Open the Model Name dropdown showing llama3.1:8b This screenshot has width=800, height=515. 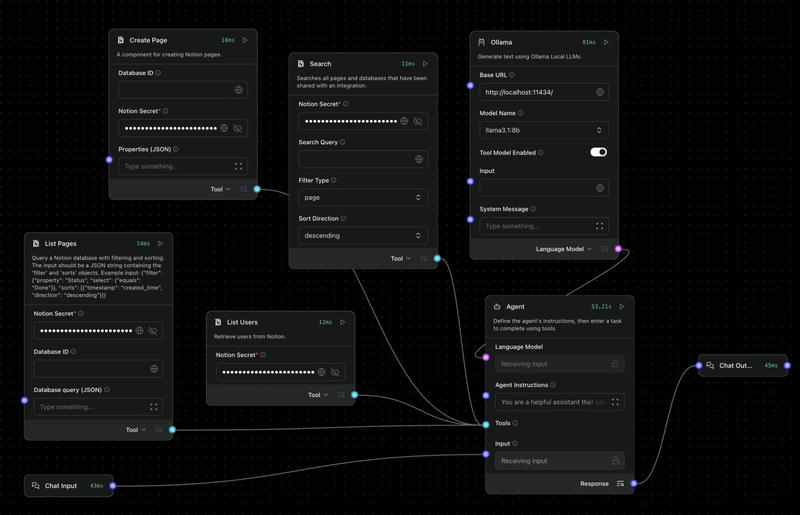(x=544, y=130)
